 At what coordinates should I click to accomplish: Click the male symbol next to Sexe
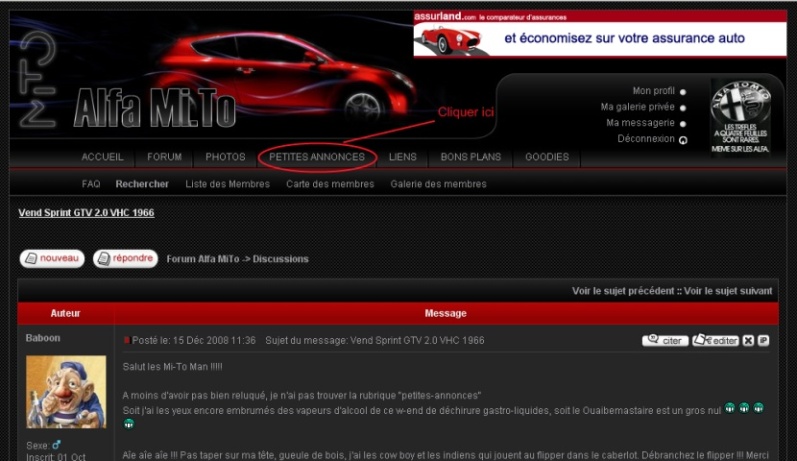point(56,445)
